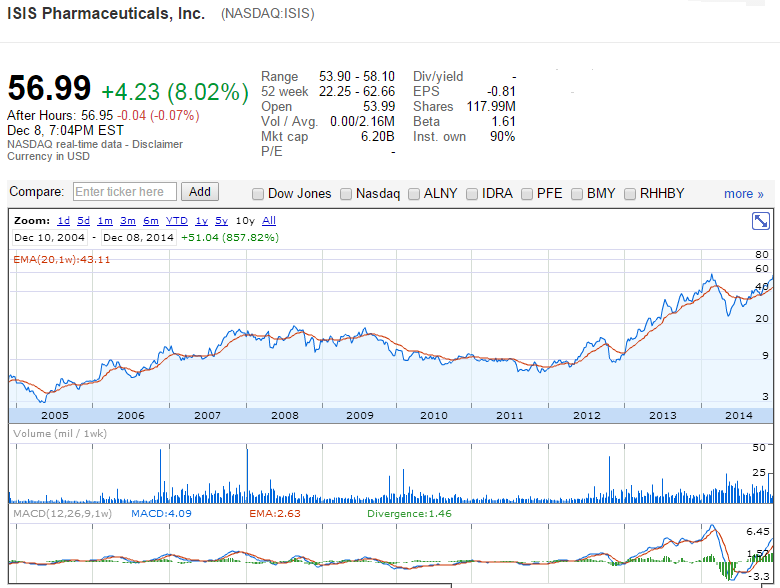Screen dimensions: 780x588
Task: Enable the Nasdaq comparison checkbox
Action: pos(346,194)
